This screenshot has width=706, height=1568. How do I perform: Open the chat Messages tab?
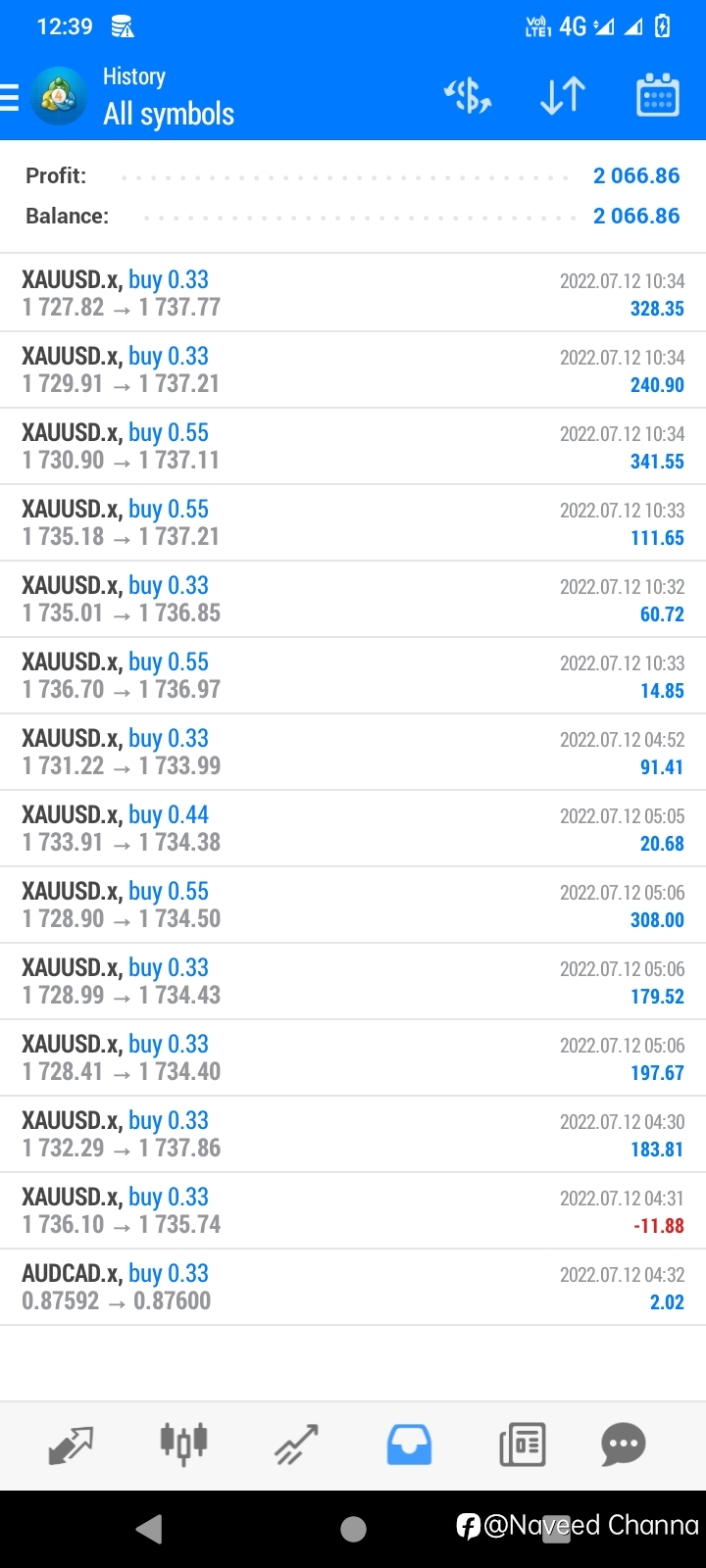[624, 1445]
